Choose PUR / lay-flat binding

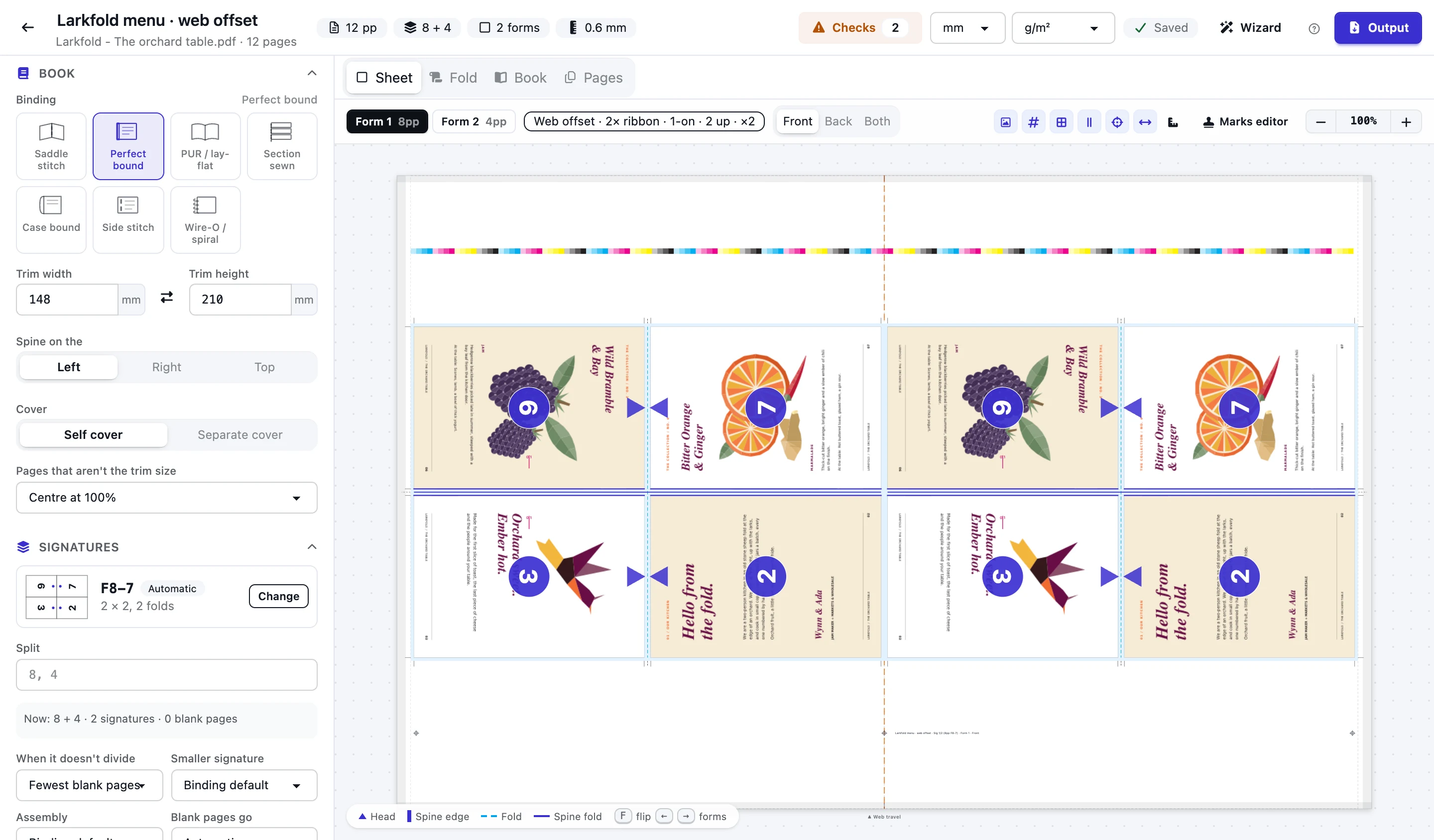pos(205,146)
